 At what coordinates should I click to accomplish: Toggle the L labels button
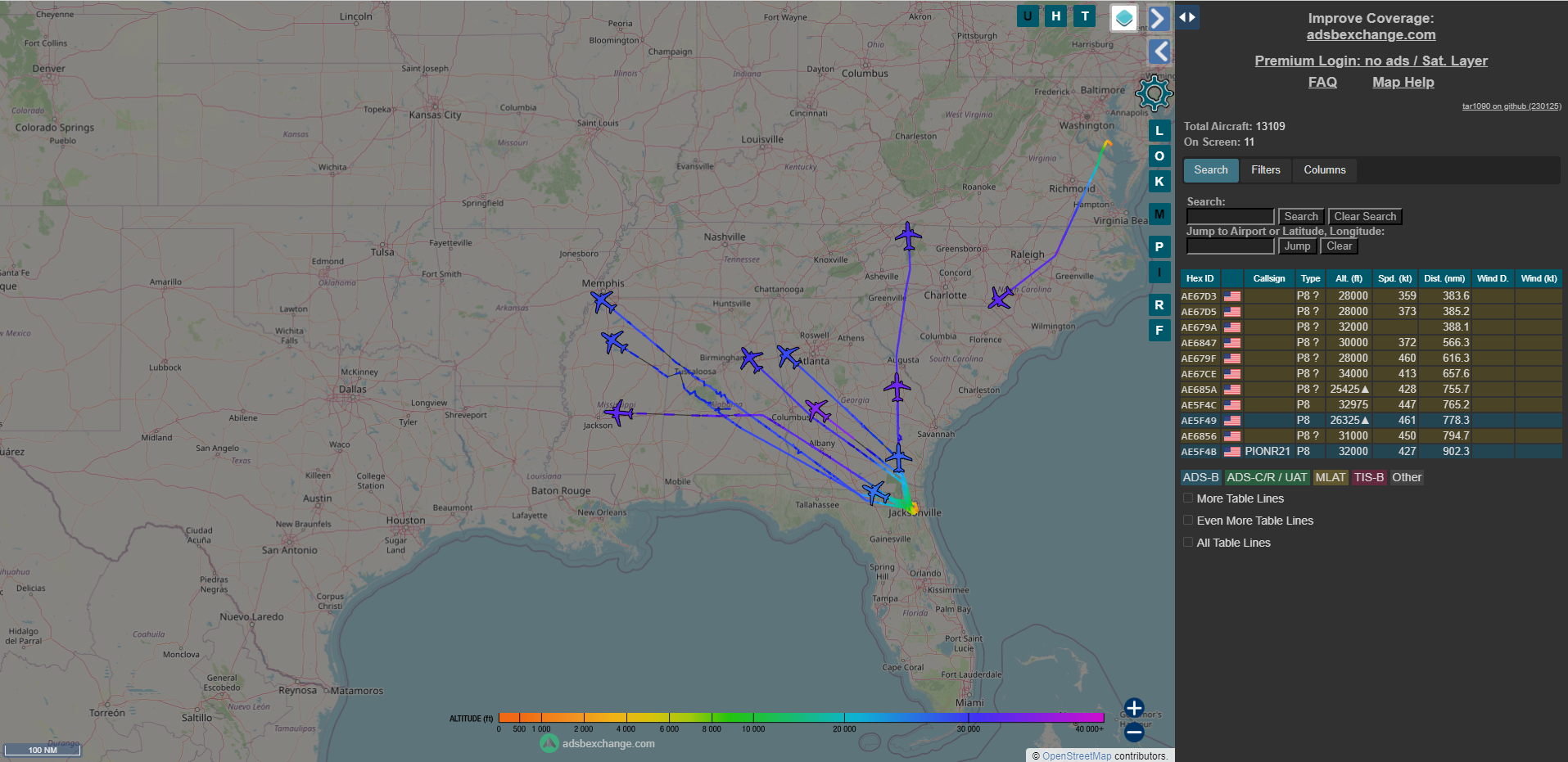(1159, 131)
